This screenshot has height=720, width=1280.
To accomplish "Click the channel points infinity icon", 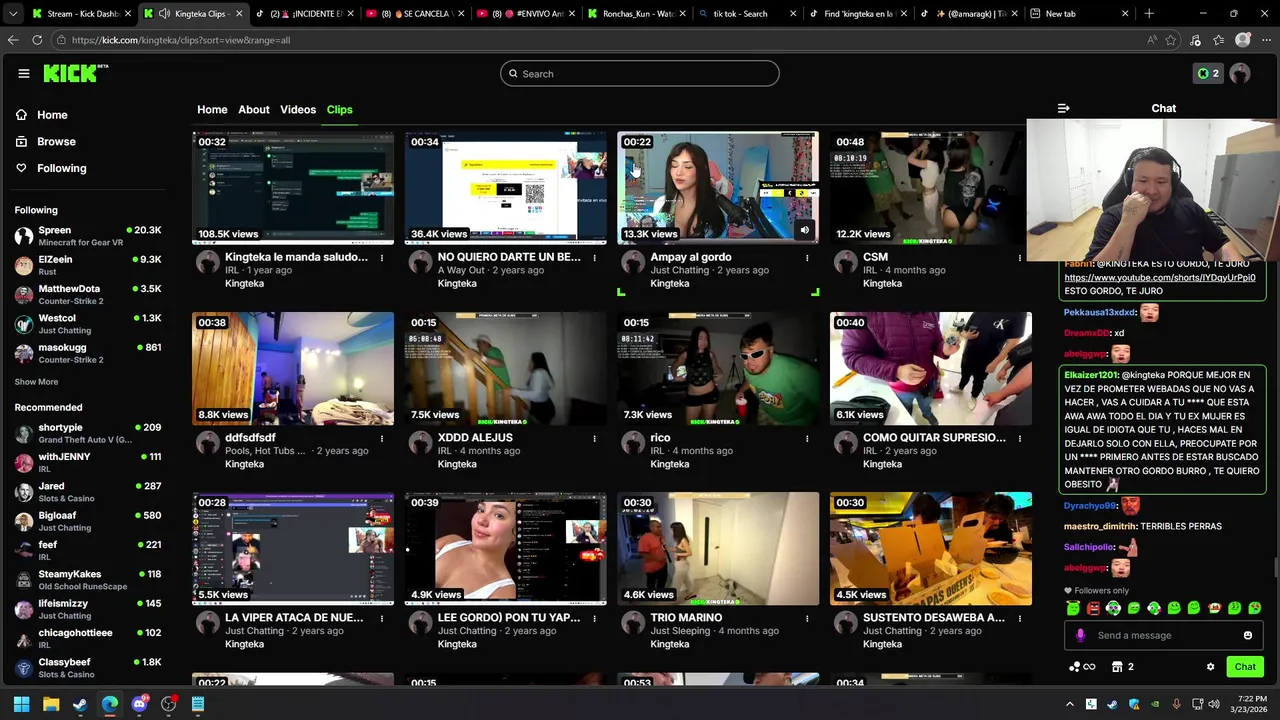I will [1082, 667].
